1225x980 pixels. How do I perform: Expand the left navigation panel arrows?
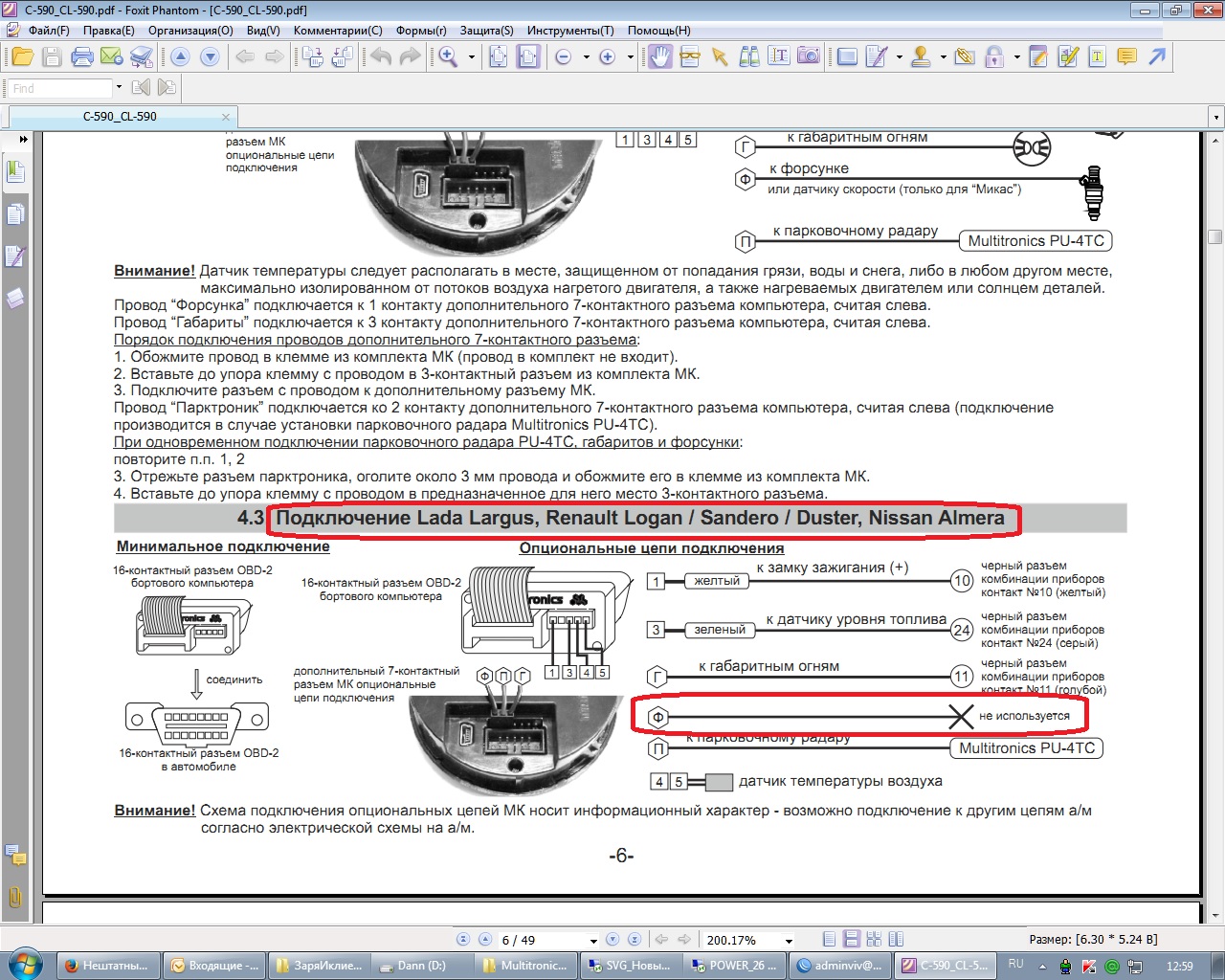coord(23,139)
